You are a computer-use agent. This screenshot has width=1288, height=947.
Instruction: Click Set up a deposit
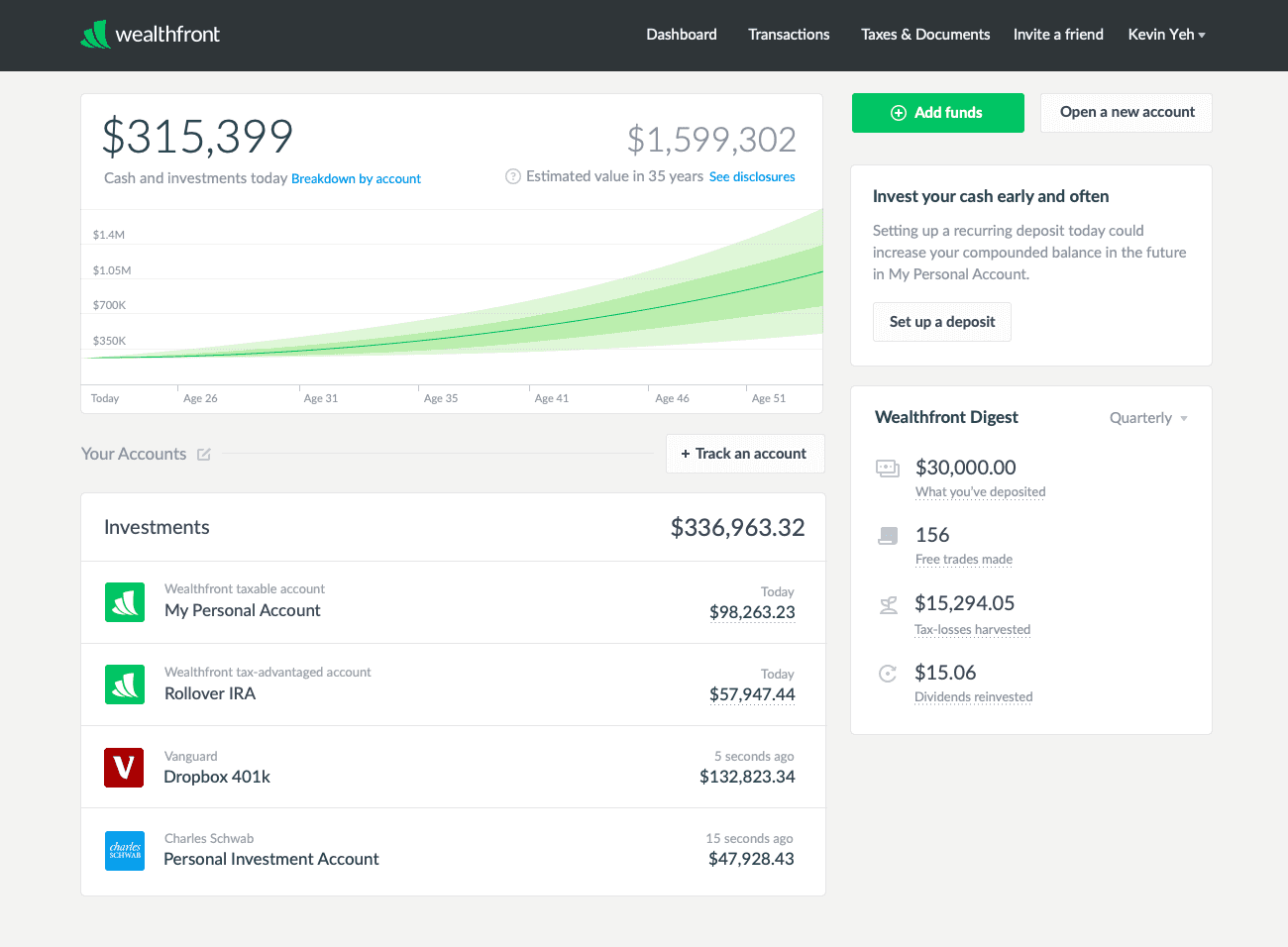(942, 322)
